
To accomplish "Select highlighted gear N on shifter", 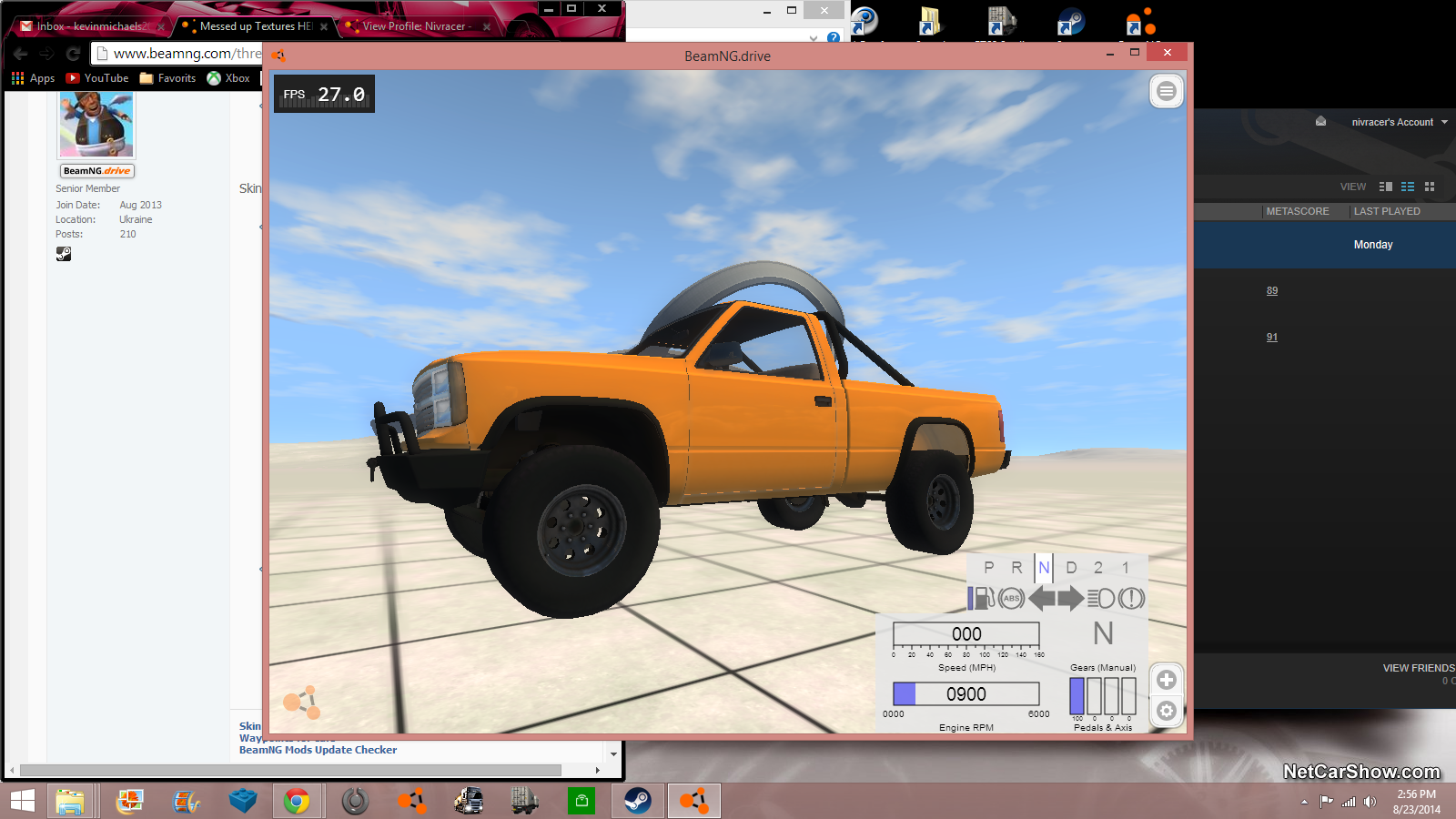I will point(1044,568).
